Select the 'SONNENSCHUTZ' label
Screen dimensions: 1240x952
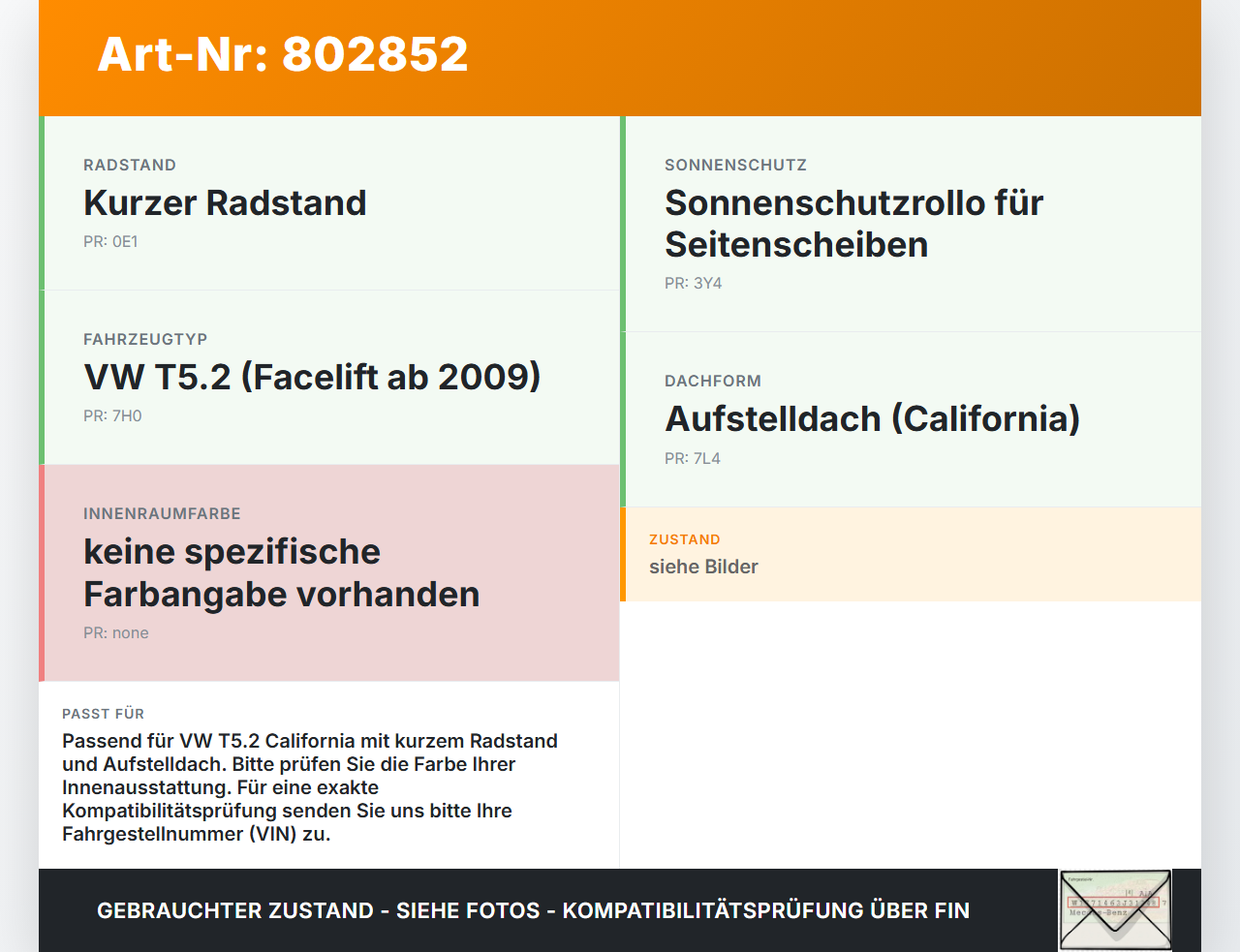pyautogui.click(x=735, y=165)
